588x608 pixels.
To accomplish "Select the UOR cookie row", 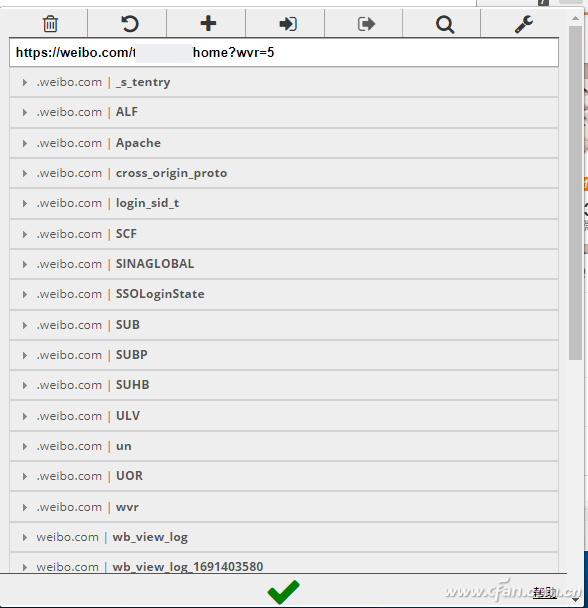I will [284, 476].
